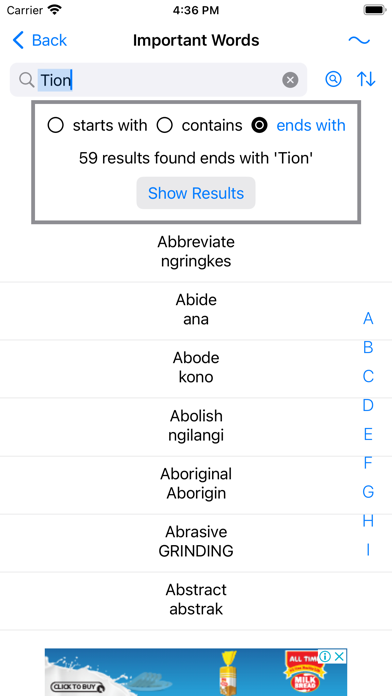Click inside the Tion search field
392x696 pixels.
coord(158,80)
